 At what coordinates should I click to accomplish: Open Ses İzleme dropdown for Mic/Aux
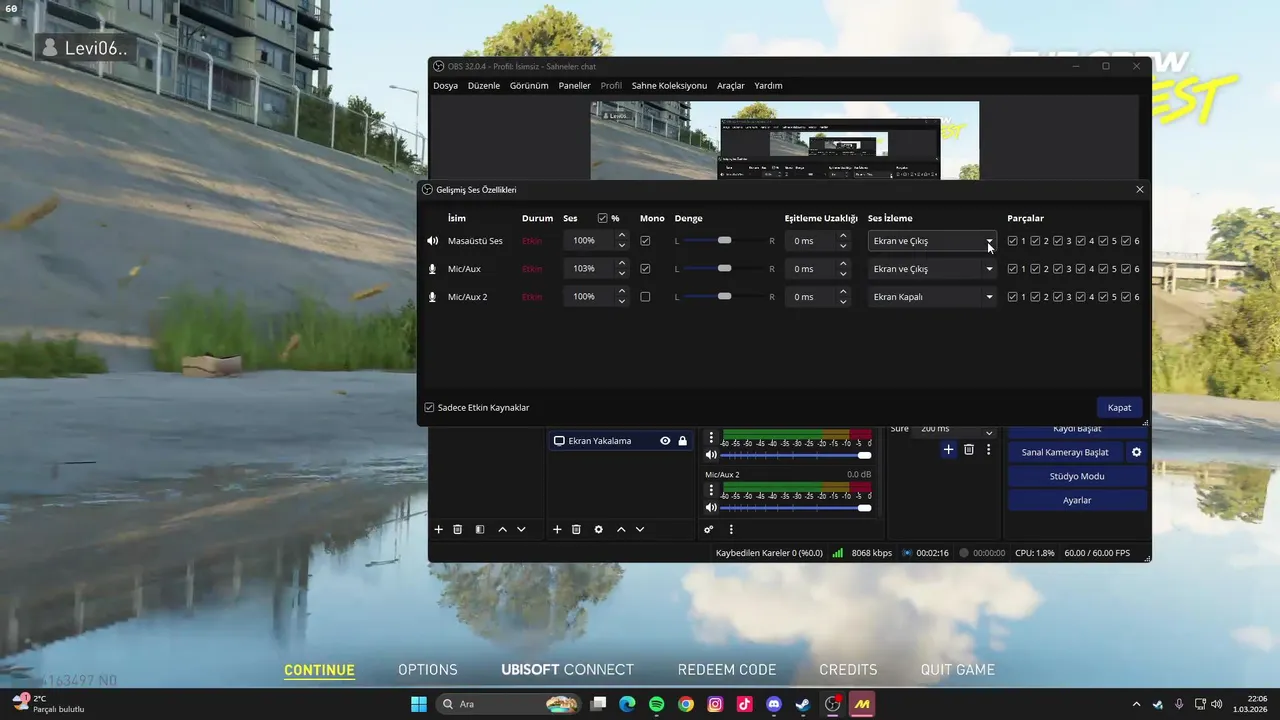pos(932,269)
